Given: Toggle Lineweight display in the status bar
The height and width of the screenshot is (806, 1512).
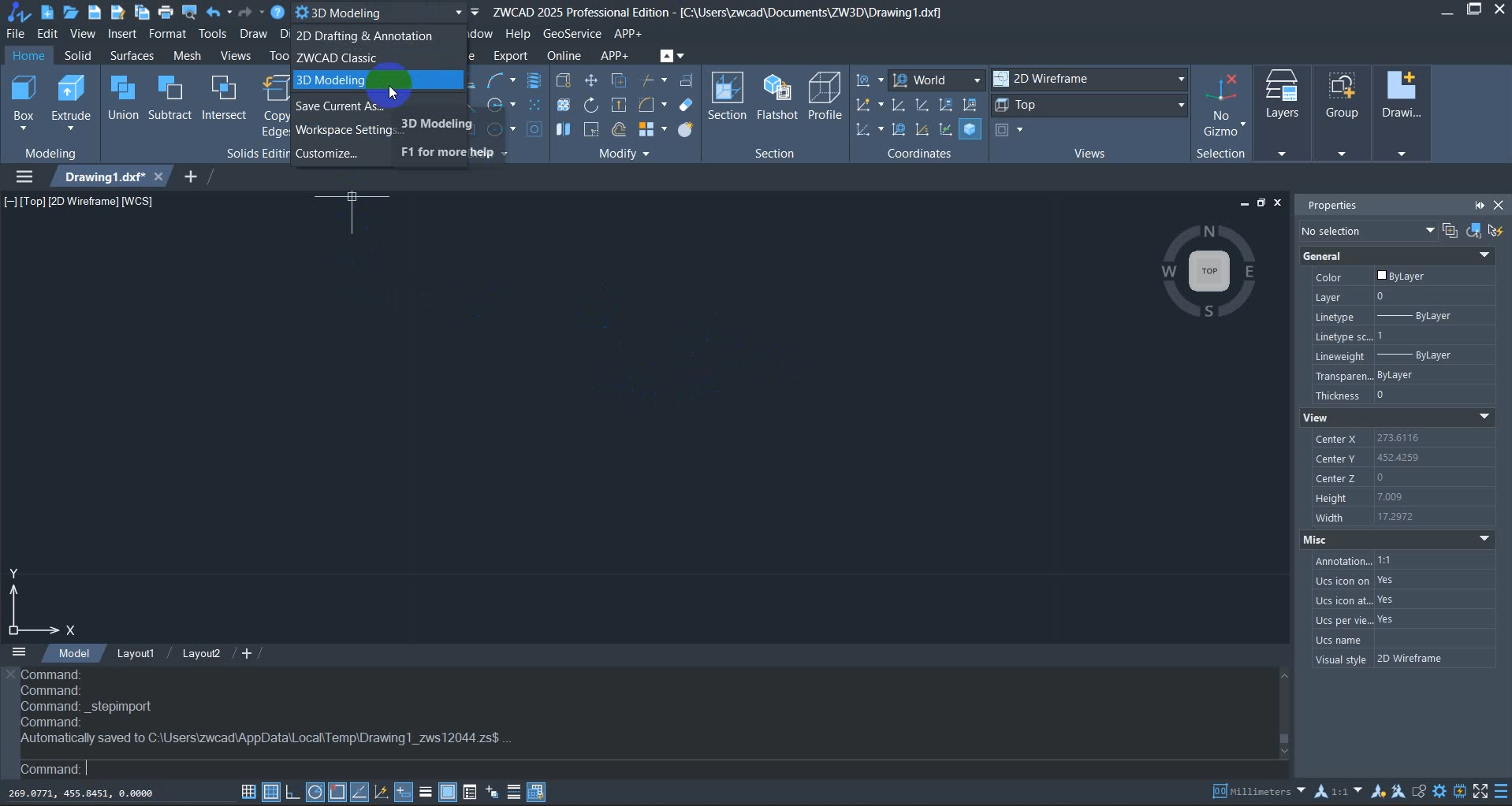Looking at the screenshot, I should coord(425,792).
